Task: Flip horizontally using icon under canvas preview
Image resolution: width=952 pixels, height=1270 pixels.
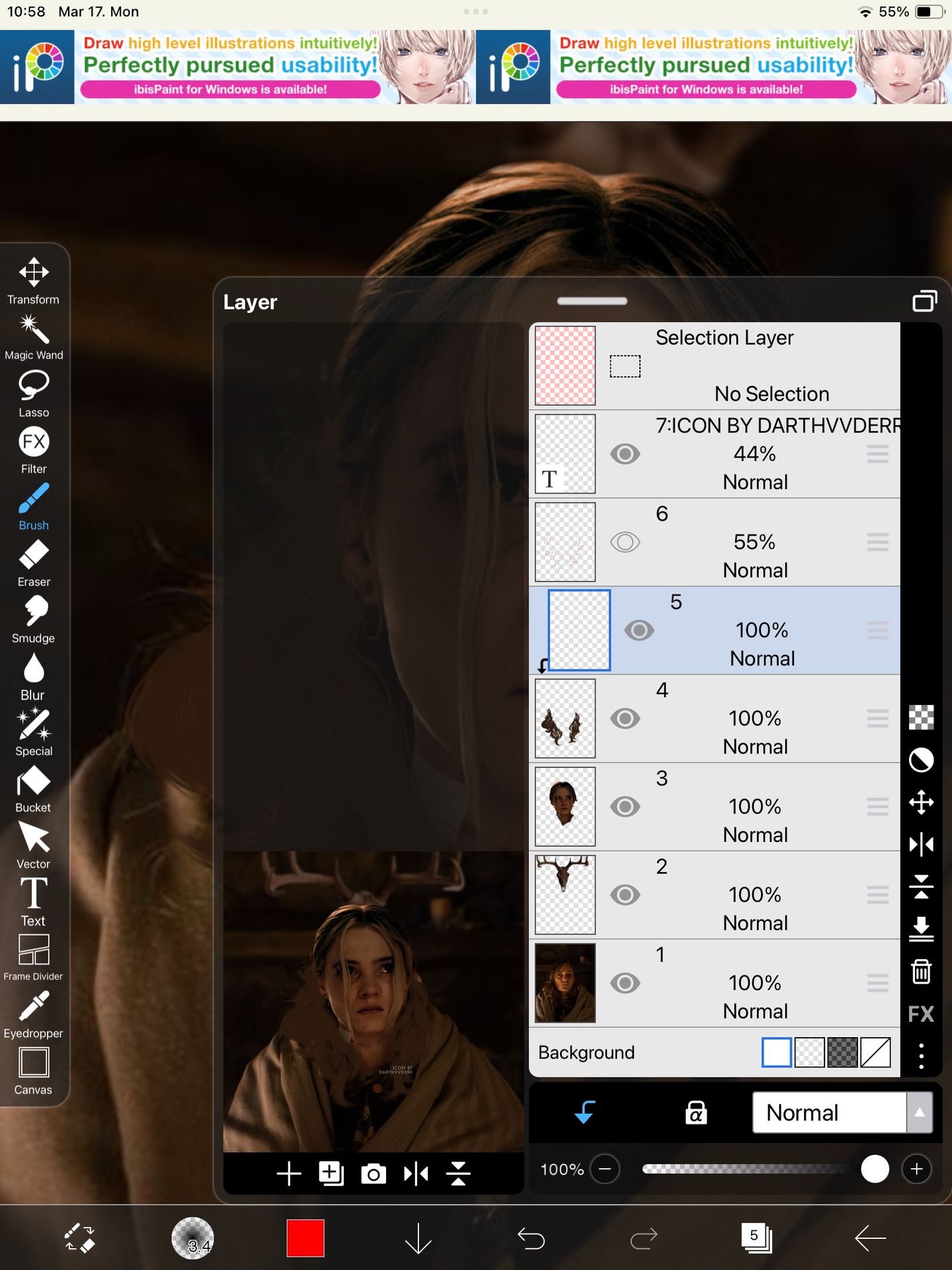Action: pos(416,1174)
